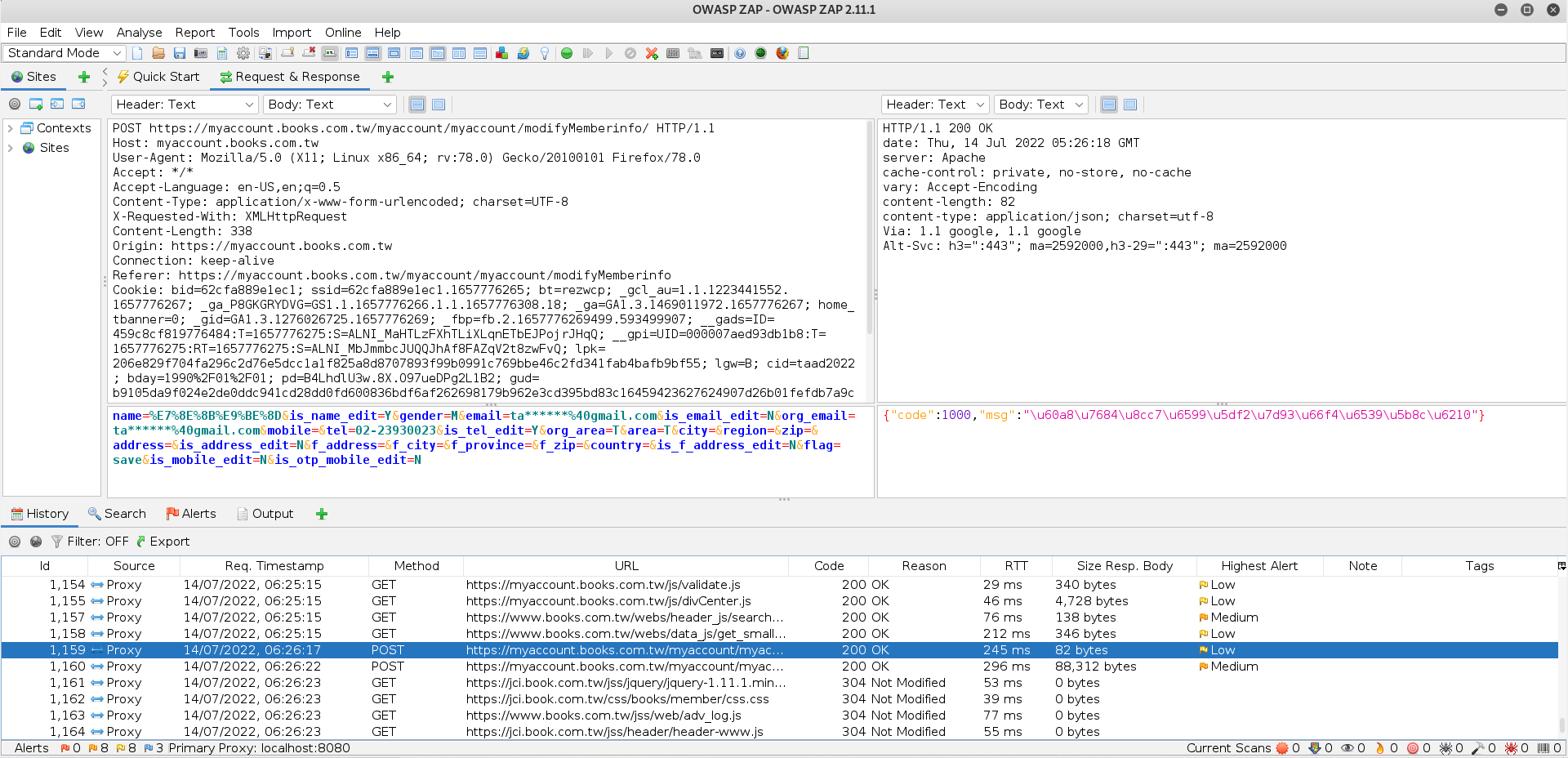This screenshot has height=758, width=1568.
Task: Toggle the green break-on-all-requests circle
Action: (x=567, y=53)
